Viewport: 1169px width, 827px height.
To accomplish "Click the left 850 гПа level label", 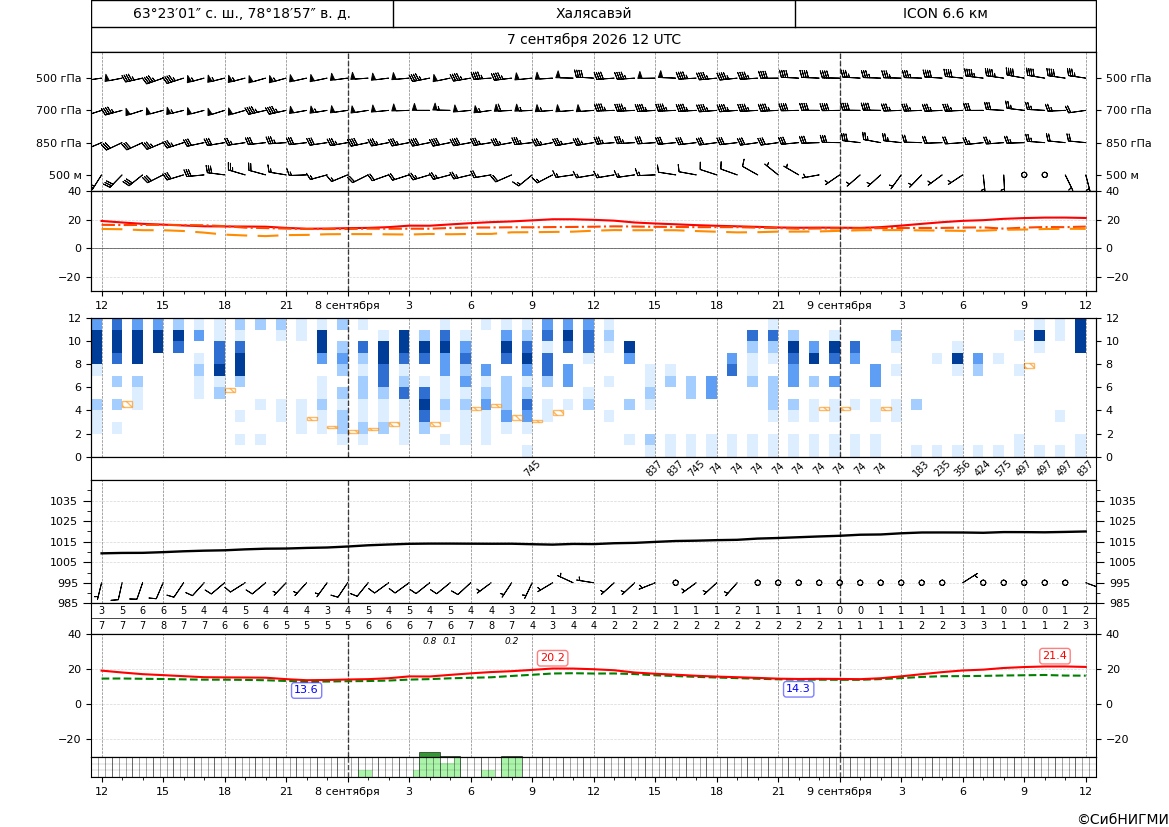I will point(59,143).
